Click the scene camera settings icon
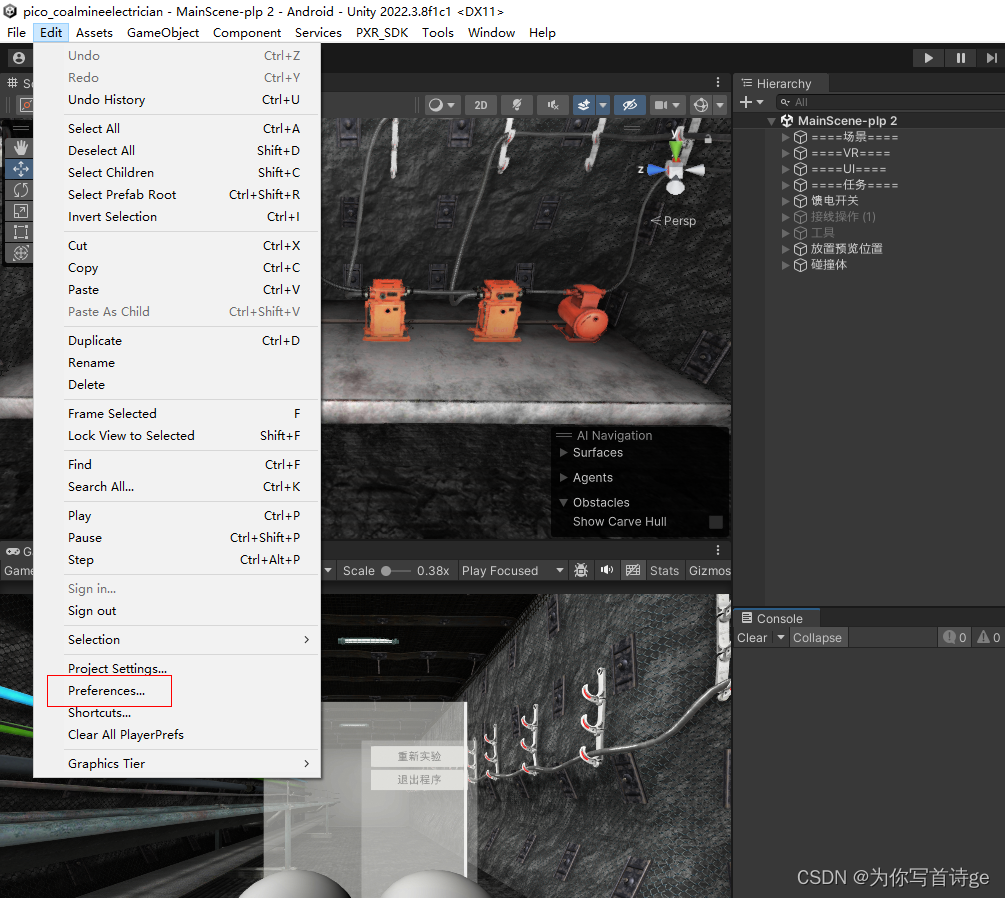1005x898 pixels. (x=661, y=105)
